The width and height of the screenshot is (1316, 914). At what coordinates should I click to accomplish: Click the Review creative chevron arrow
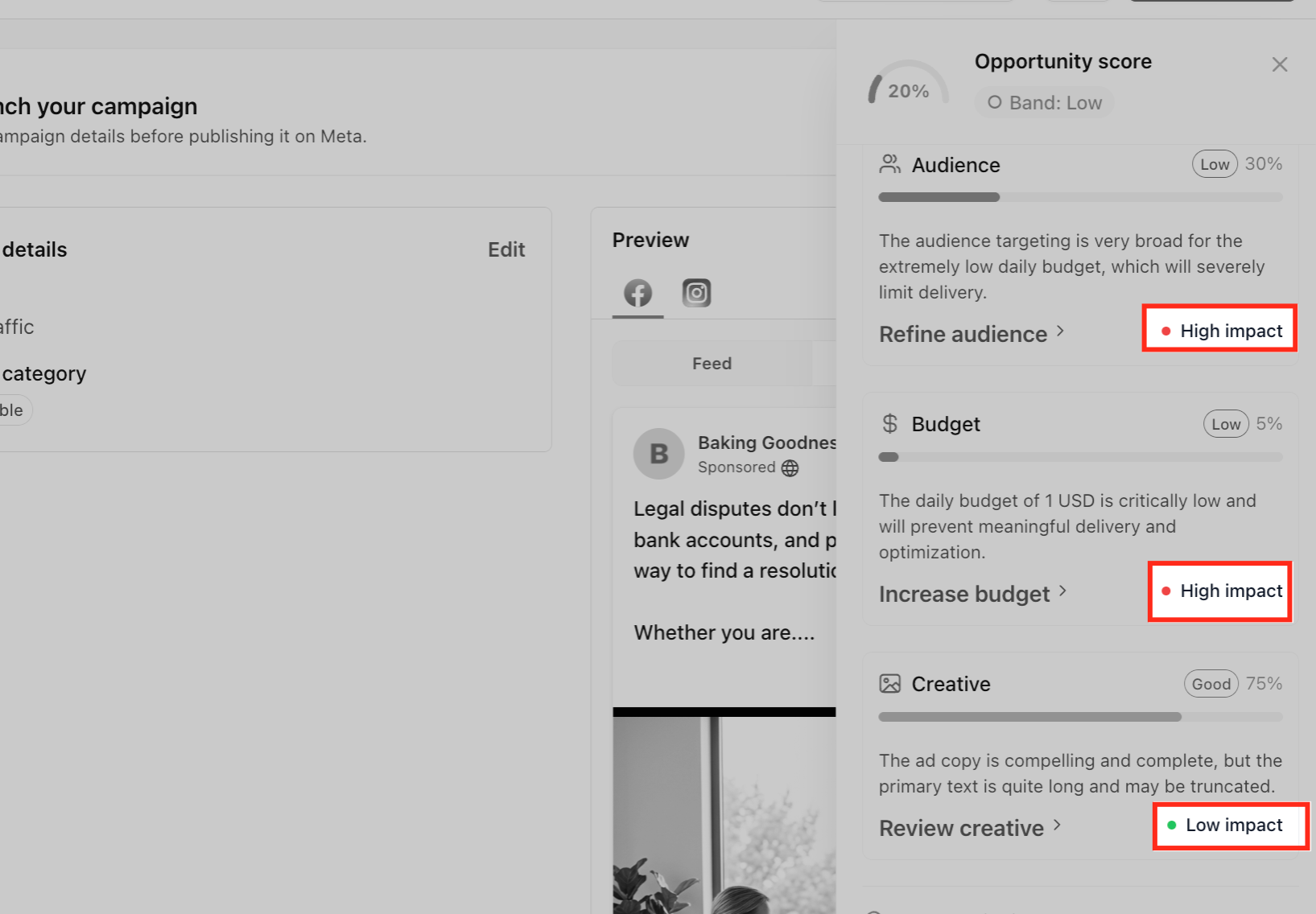1057,825
